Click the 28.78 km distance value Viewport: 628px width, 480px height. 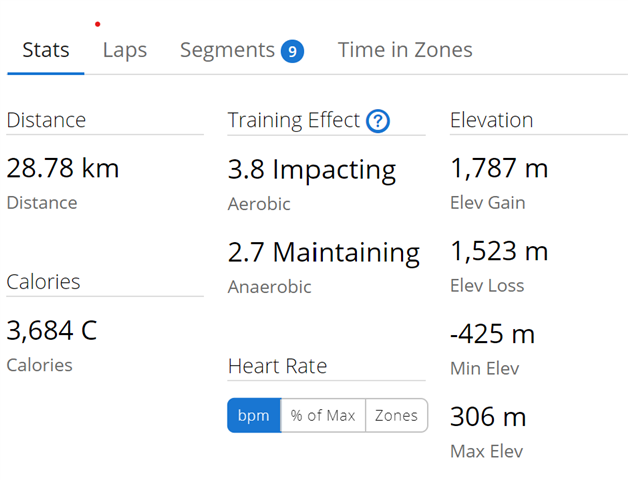click(63, 168)
